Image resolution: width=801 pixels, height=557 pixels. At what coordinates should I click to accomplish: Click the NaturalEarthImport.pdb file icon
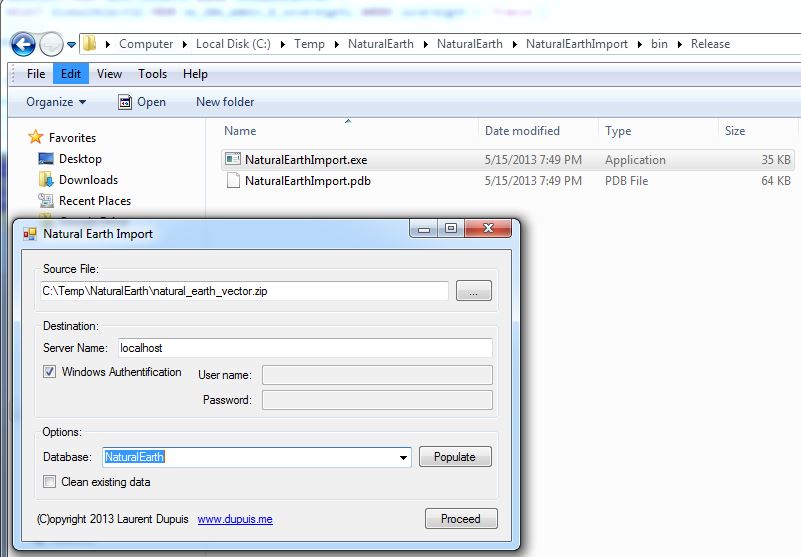click(232, 181)
